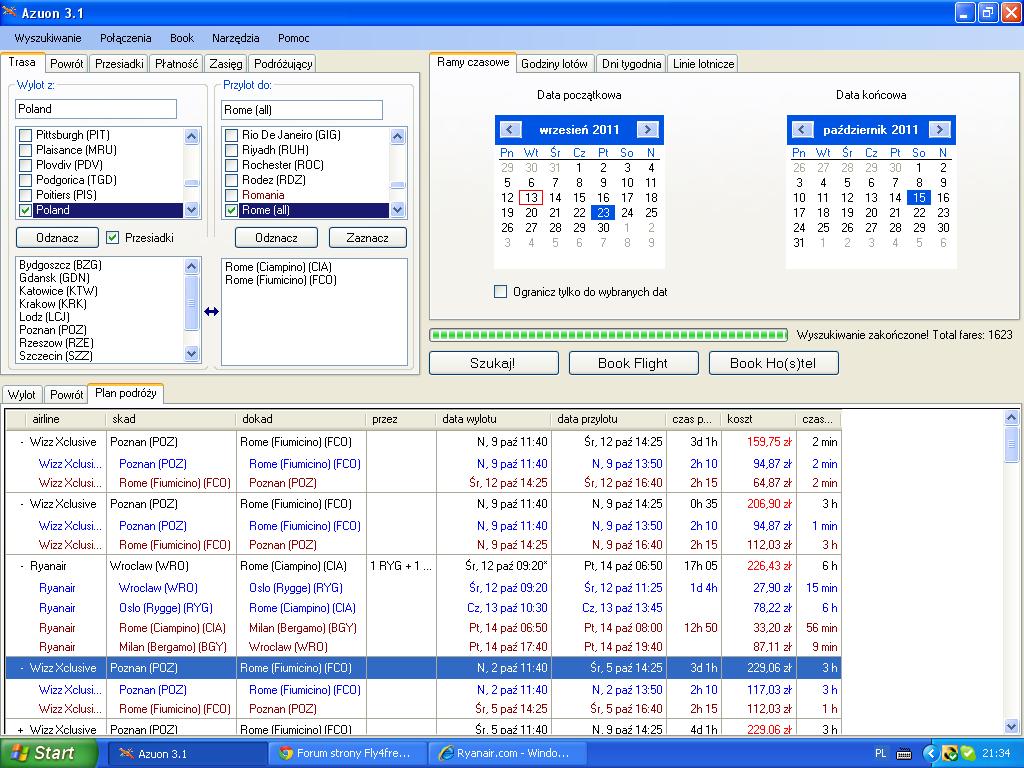
Task: Switch to the Godziny lotów tab
Action: pos(554,63)
